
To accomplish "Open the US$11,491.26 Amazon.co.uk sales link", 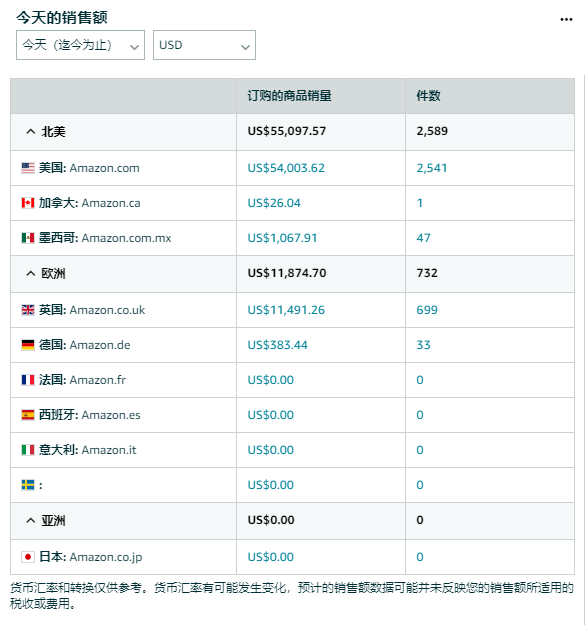I will pos(286,310).
